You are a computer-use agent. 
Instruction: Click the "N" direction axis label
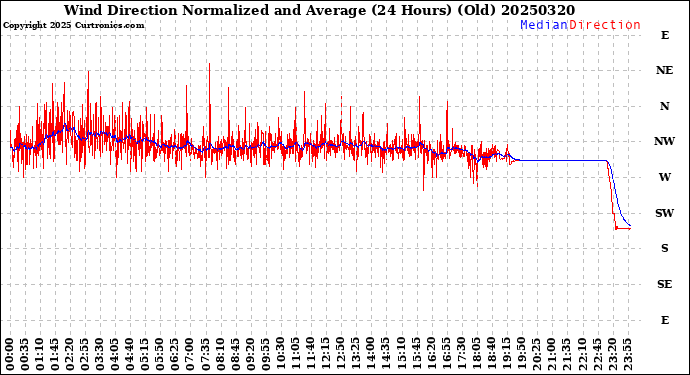(x=664, y=106)
